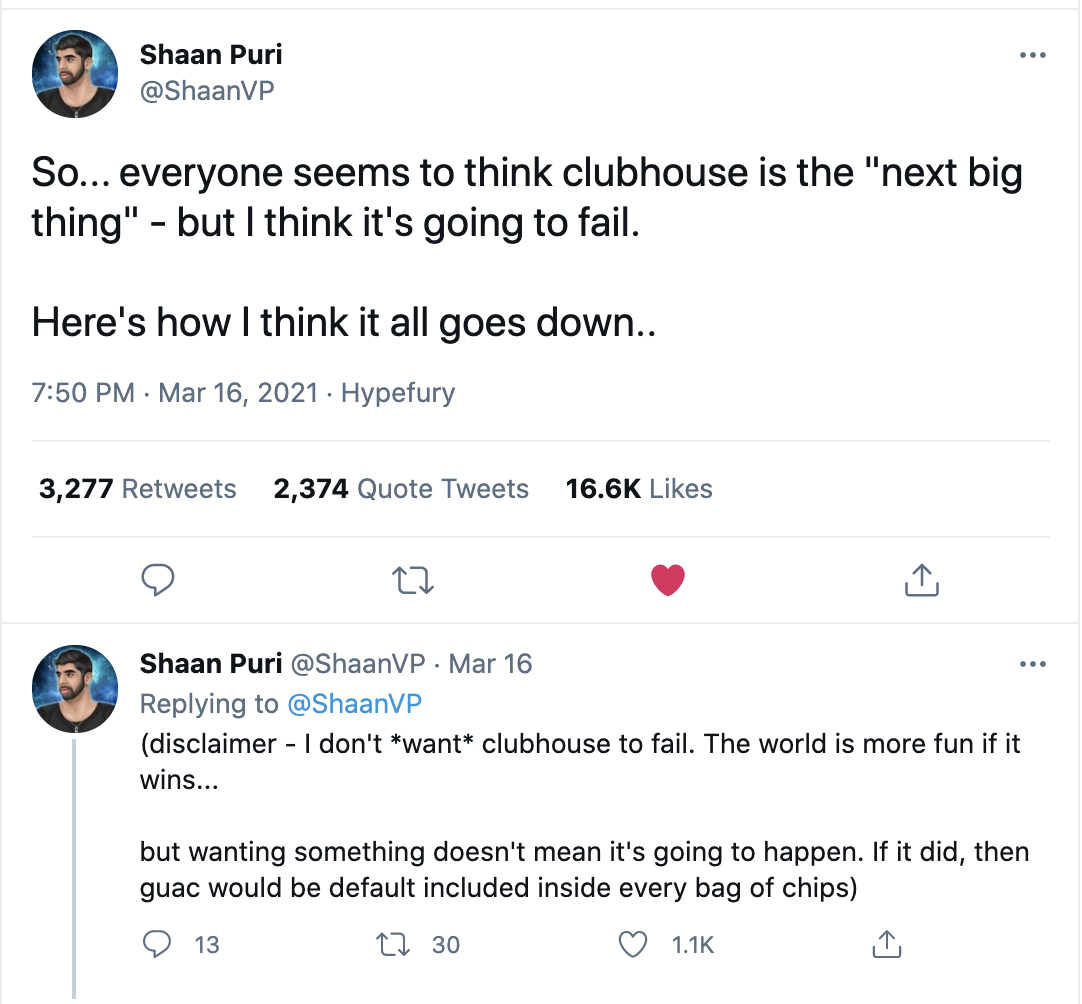The image size is (1082, 1004).
Task: Like the disclaimer reply with 1.1K likes
Action: click(x=632, y=944)
